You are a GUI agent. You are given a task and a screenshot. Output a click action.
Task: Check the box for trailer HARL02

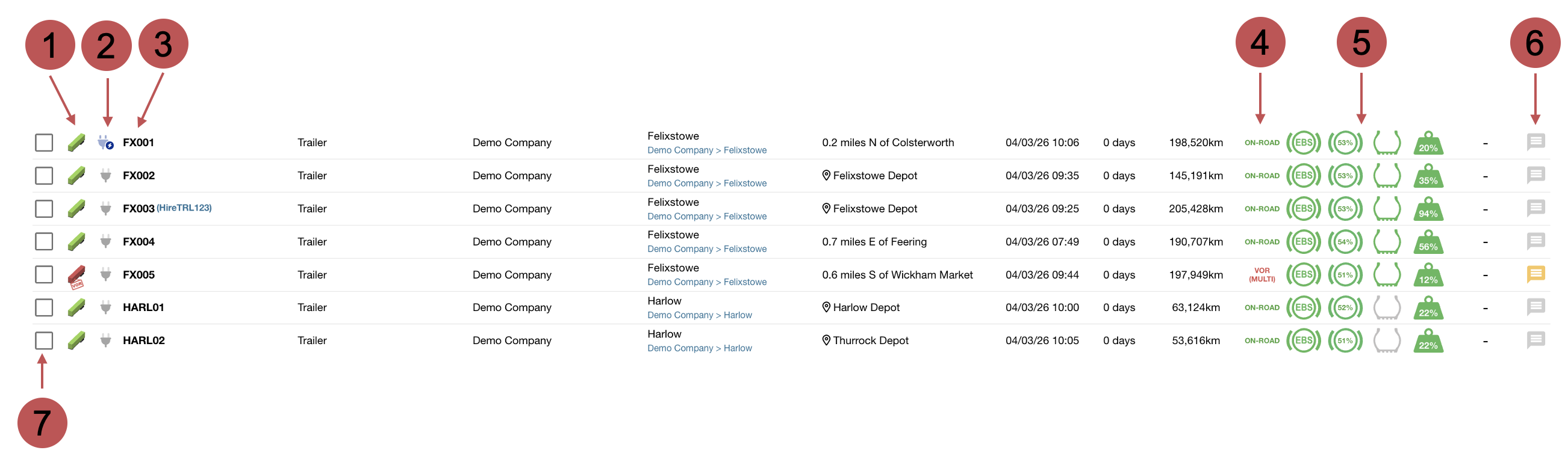[x=44, y=340]
